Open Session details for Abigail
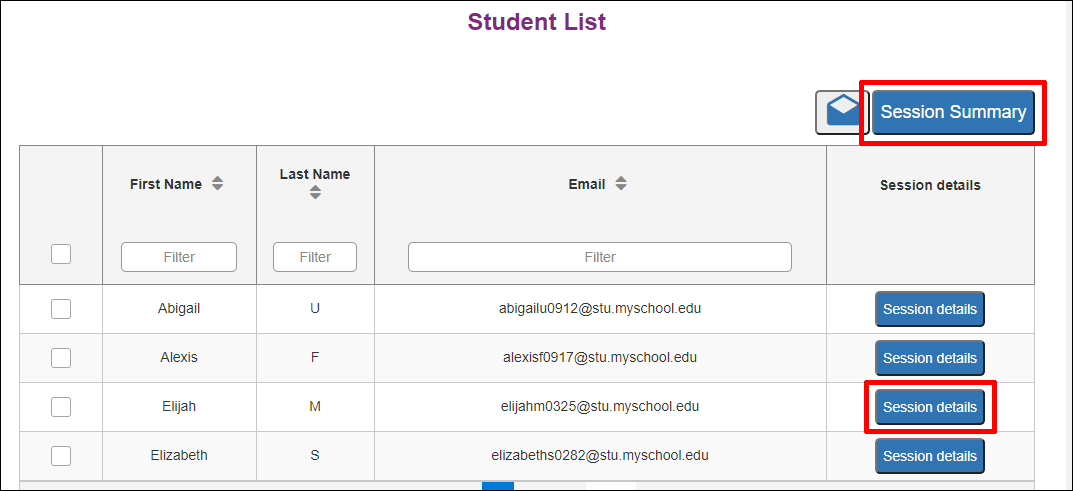This screenshot has width=1073, height=491. (930, 309)
